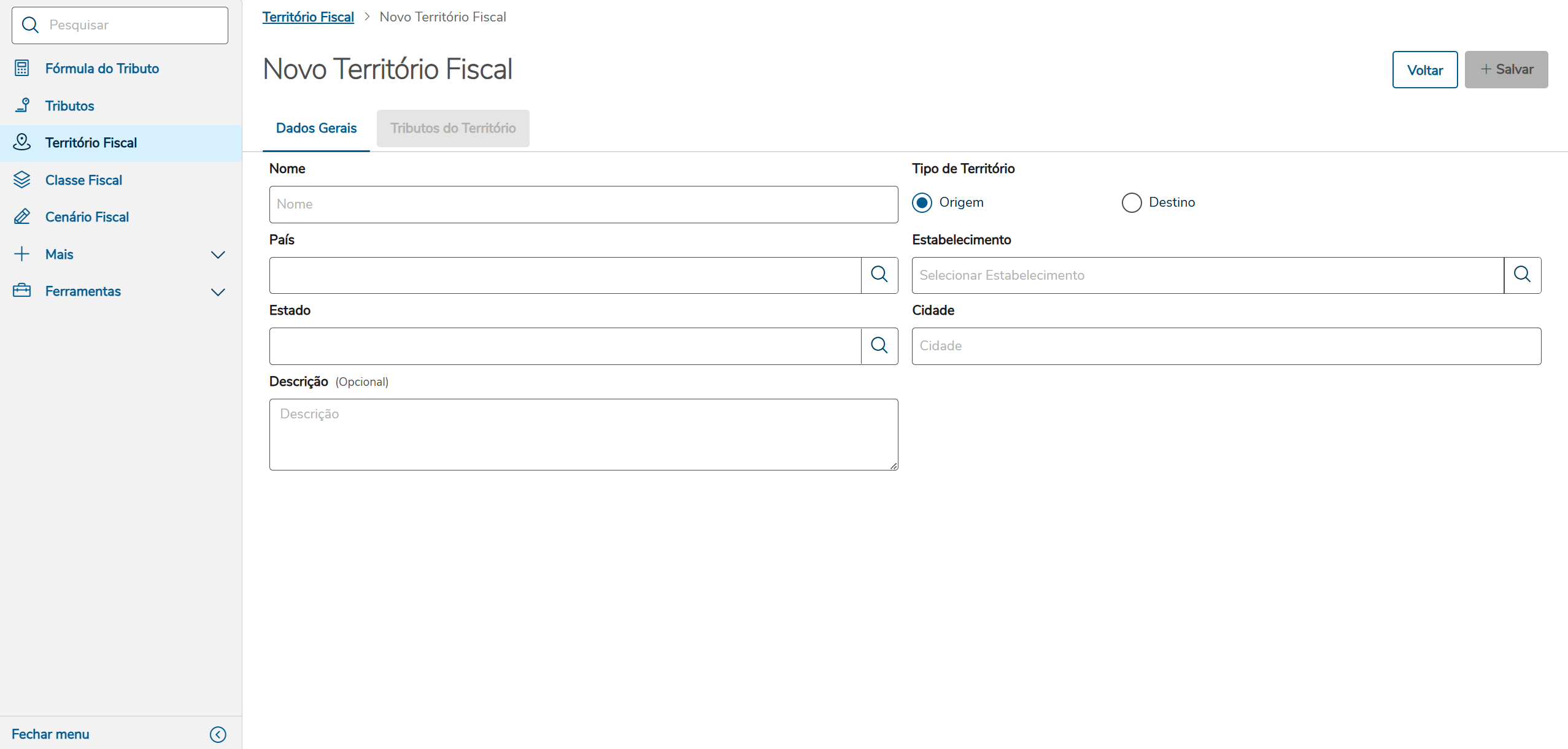Select the Destino radio option
The height and width of the screenshot is (749, 1568).
1131,202
